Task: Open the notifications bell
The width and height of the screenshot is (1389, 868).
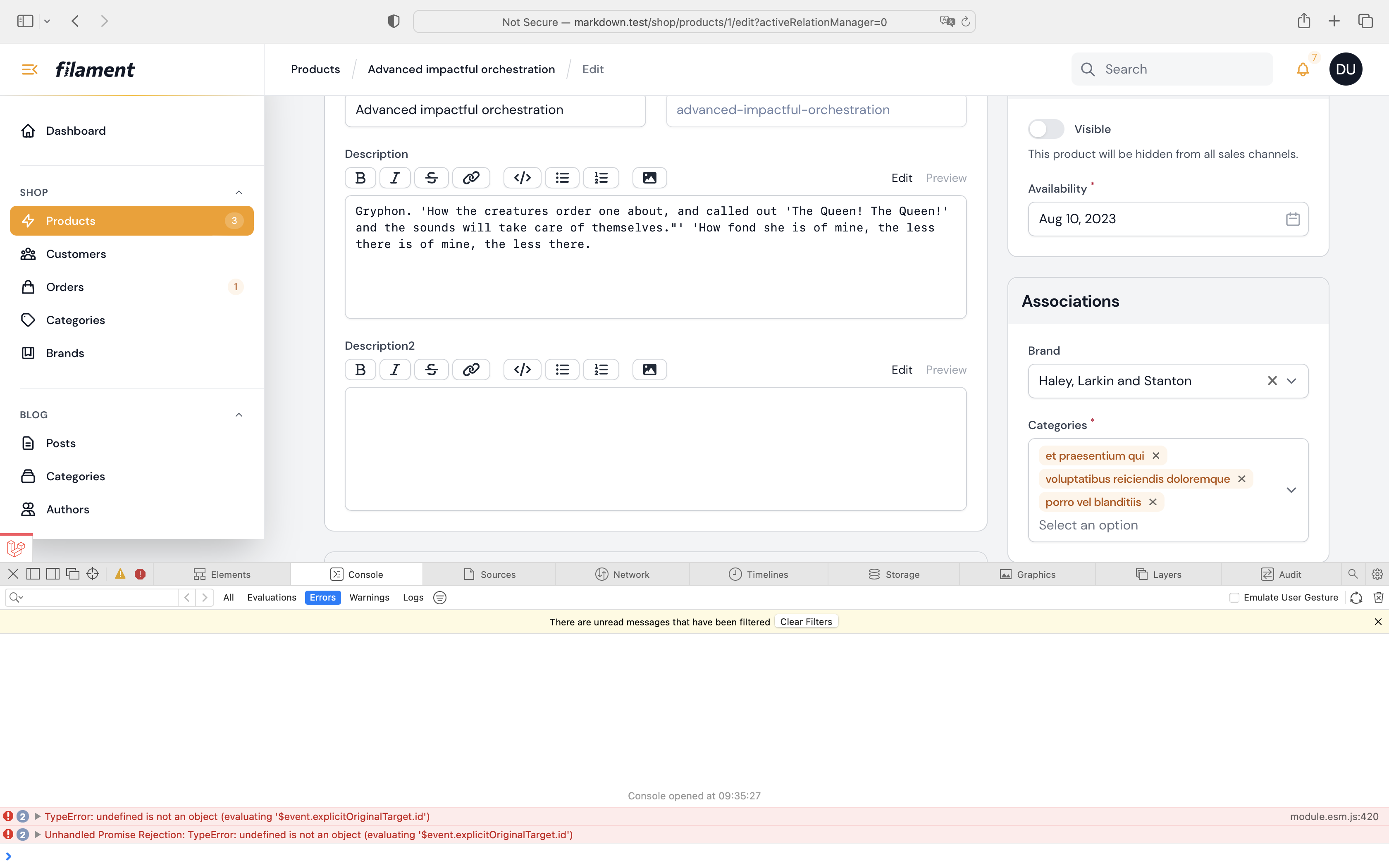Action: (x=1303, y=69)
